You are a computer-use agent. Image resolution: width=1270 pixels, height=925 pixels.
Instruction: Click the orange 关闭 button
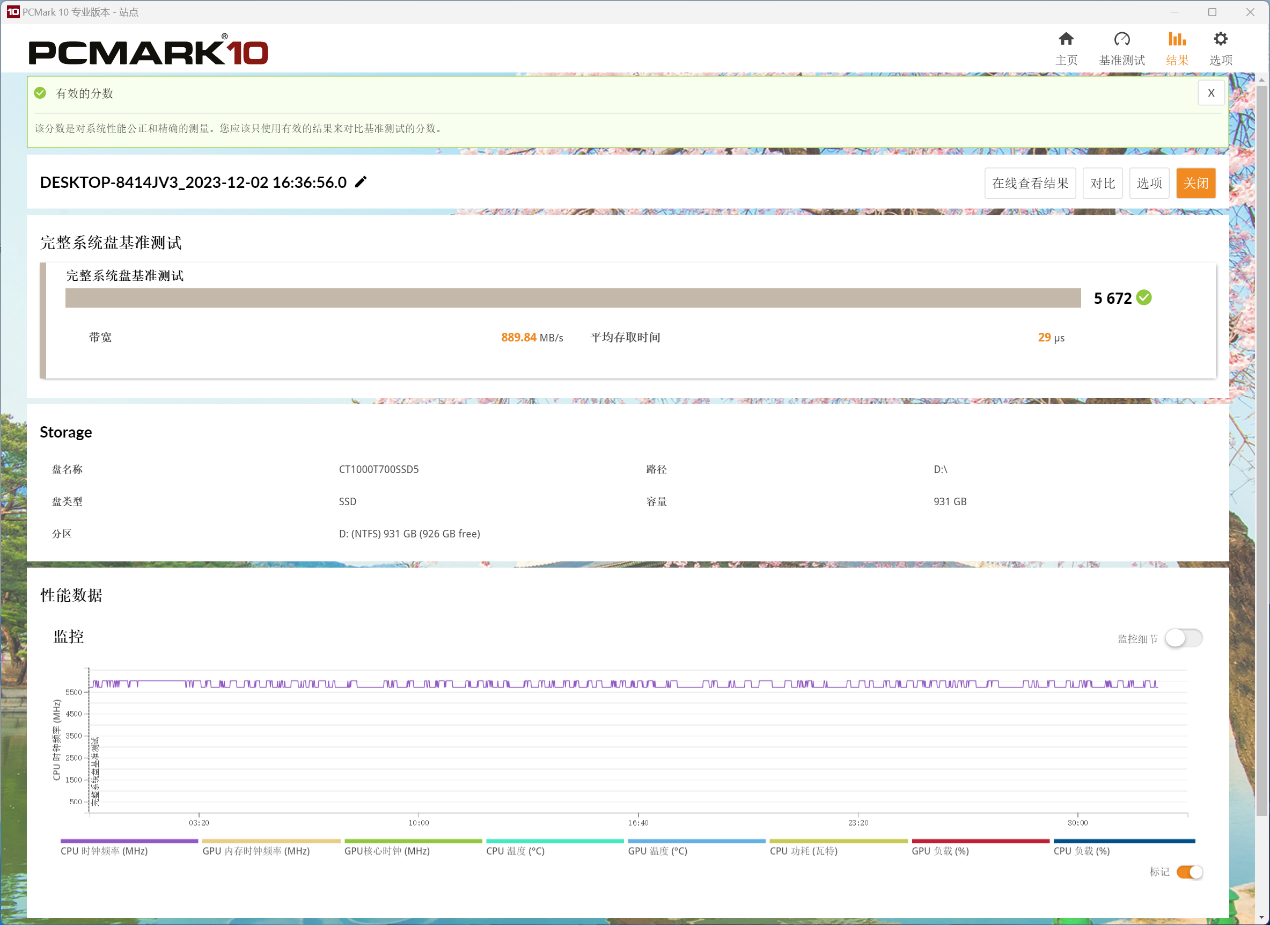coord(1195,183)
